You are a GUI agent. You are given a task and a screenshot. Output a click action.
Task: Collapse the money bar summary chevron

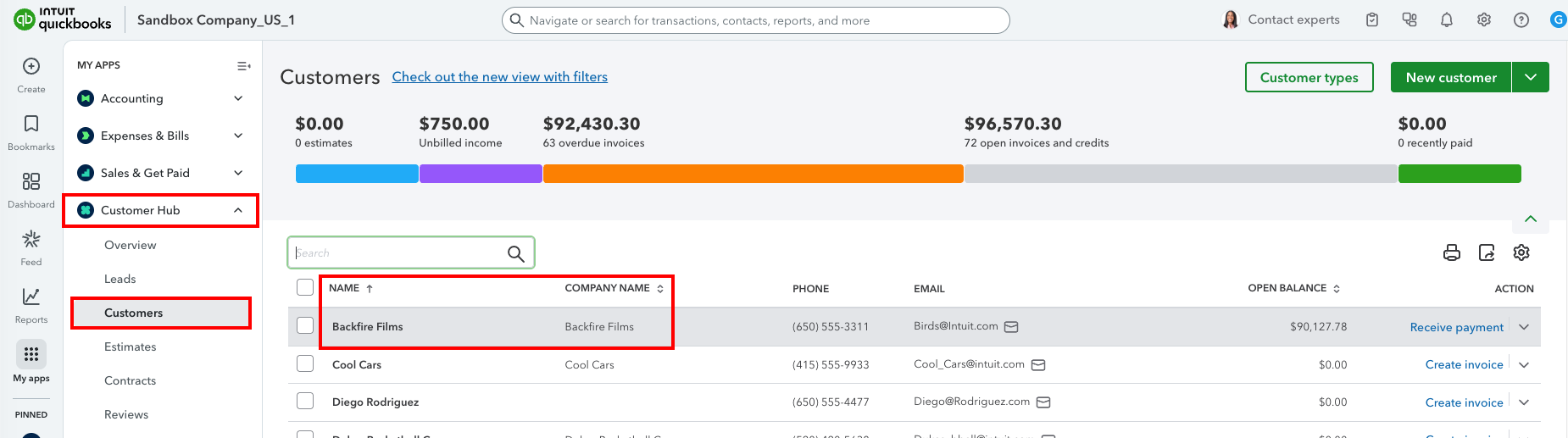(1531, 219)
